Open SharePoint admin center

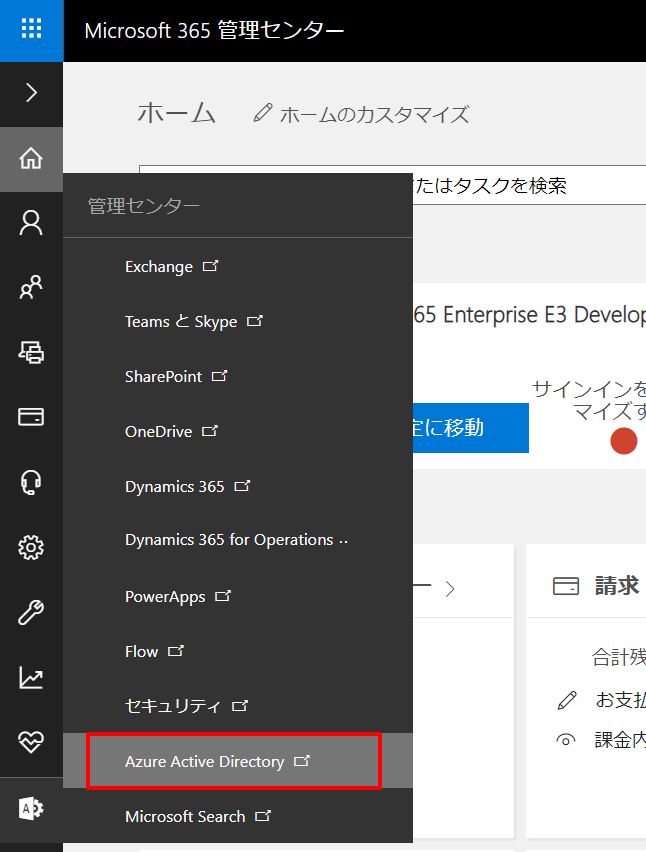164,377
